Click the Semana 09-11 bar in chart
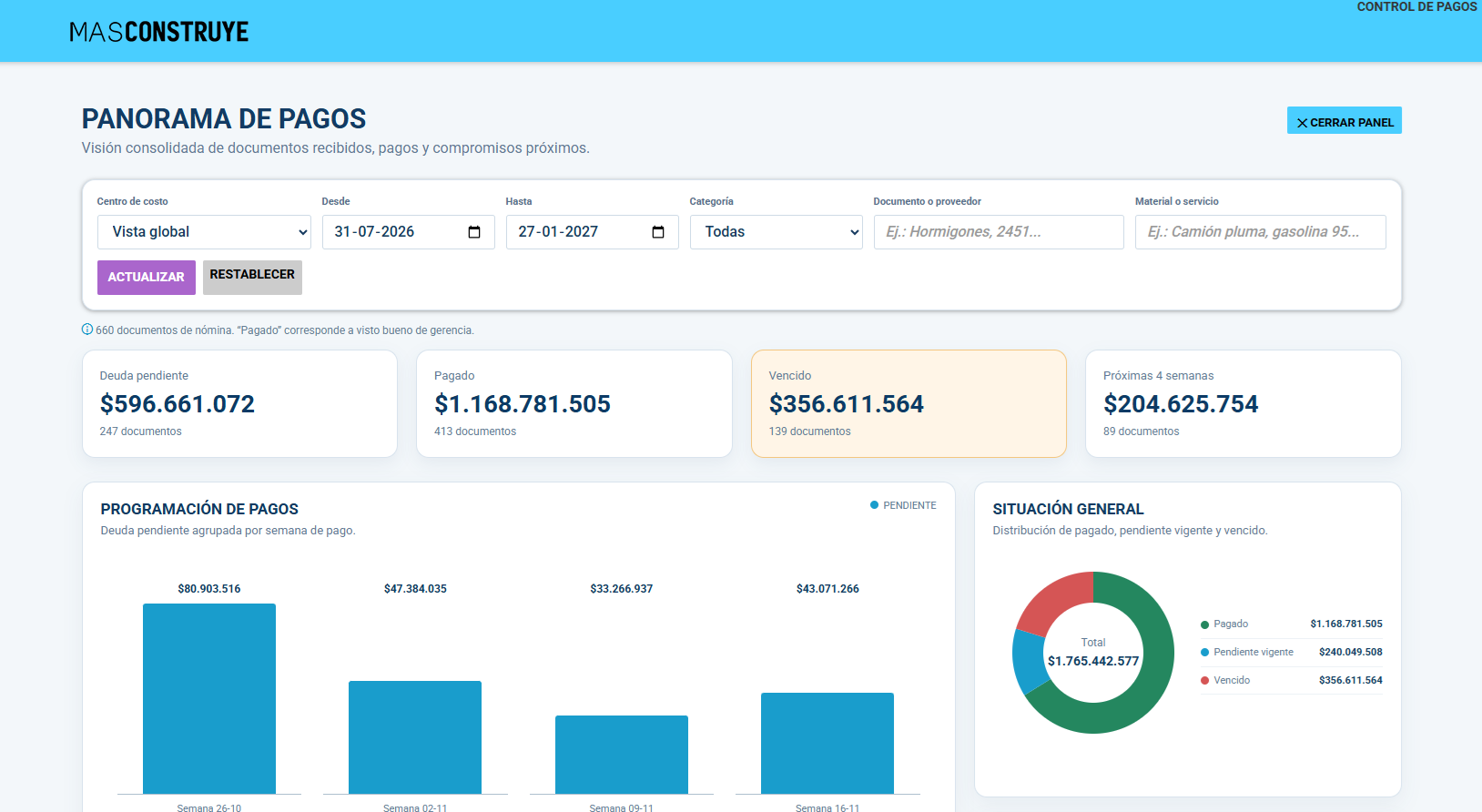The height and width of the screenshot is (812, 1482). click(622, 755)
